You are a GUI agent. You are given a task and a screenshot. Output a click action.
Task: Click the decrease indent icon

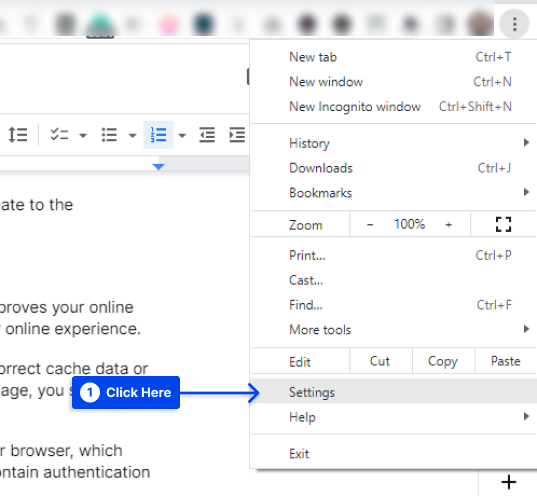click(x=207, y=135)
